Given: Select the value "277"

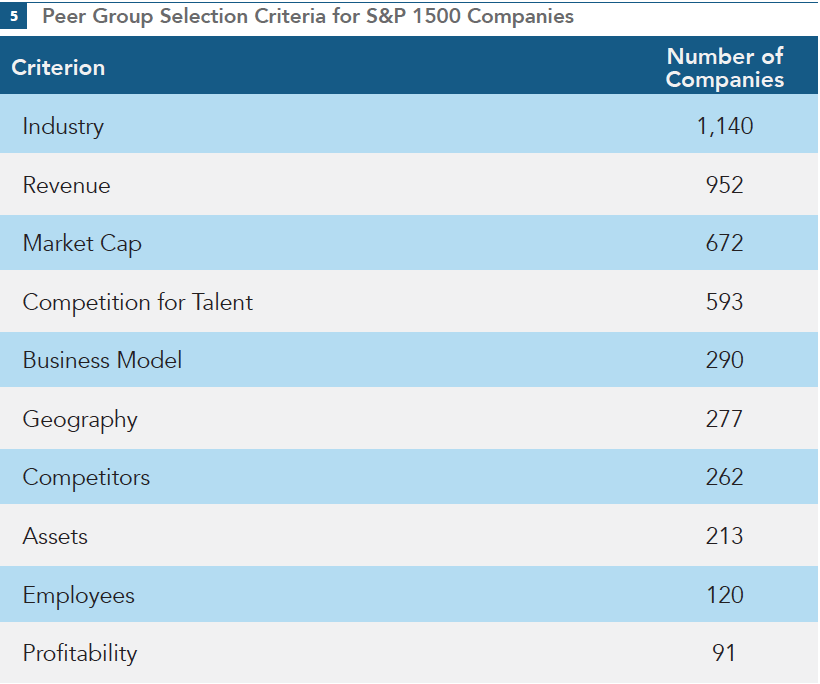Looking at the screenshot, I should 724,419.
